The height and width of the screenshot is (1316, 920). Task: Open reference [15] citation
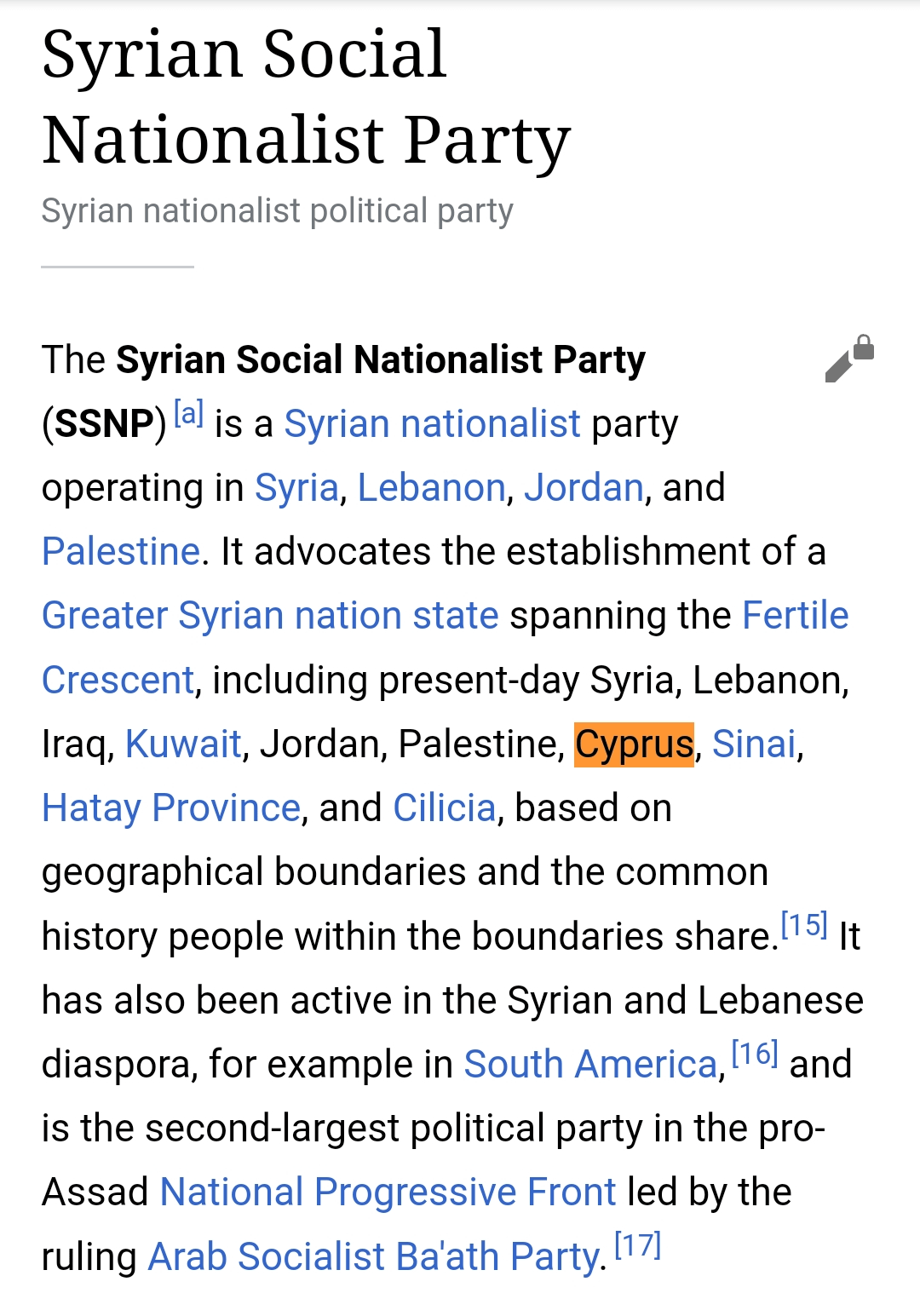[x=803, y=925]
